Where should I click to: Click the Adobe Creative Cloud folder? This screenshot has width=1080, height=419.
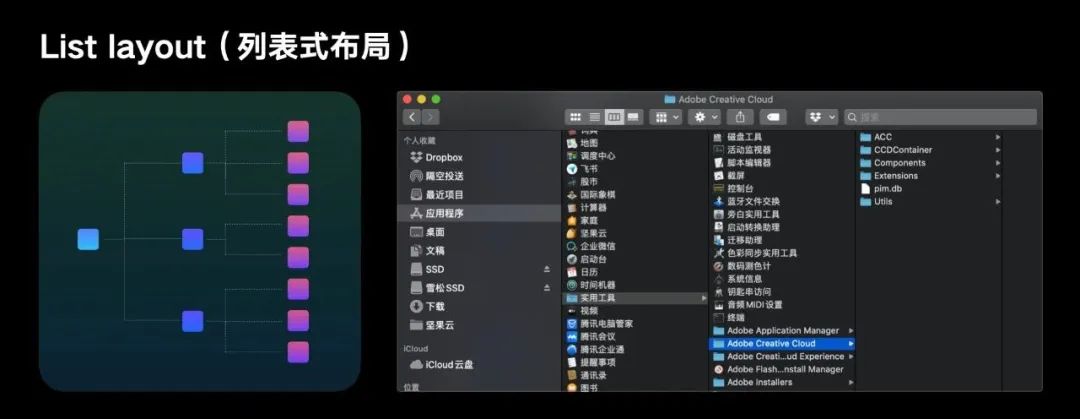pyautogui.click(x=770, y=343)
